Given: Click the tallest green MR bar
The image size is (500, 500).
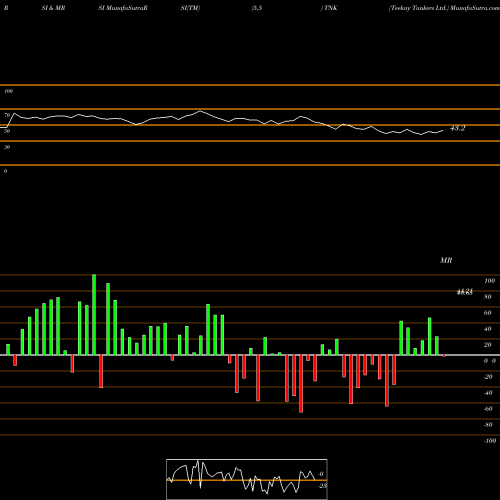Looking at the screenshot, I should click(94, 315).
